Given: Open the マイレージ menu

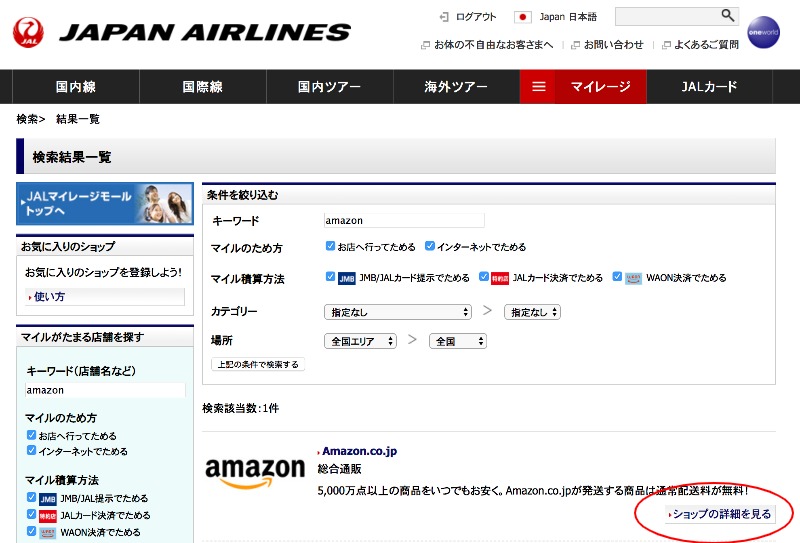Looking at the screenshot, I should [601, 87].
